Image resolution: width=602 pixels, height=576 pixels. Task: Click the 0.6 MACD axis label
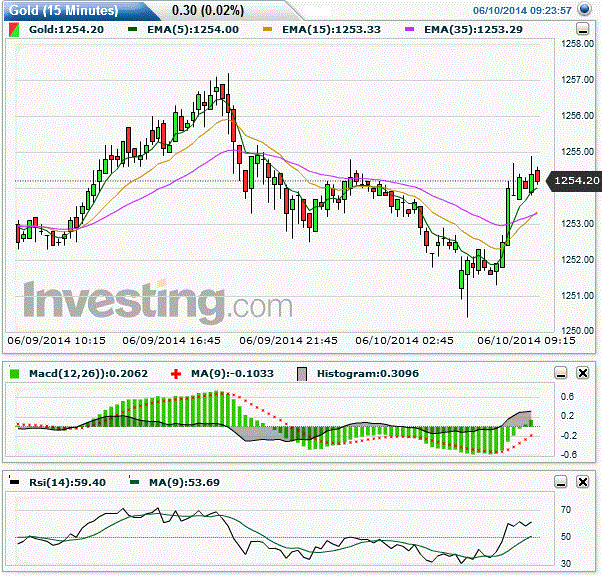567,397
